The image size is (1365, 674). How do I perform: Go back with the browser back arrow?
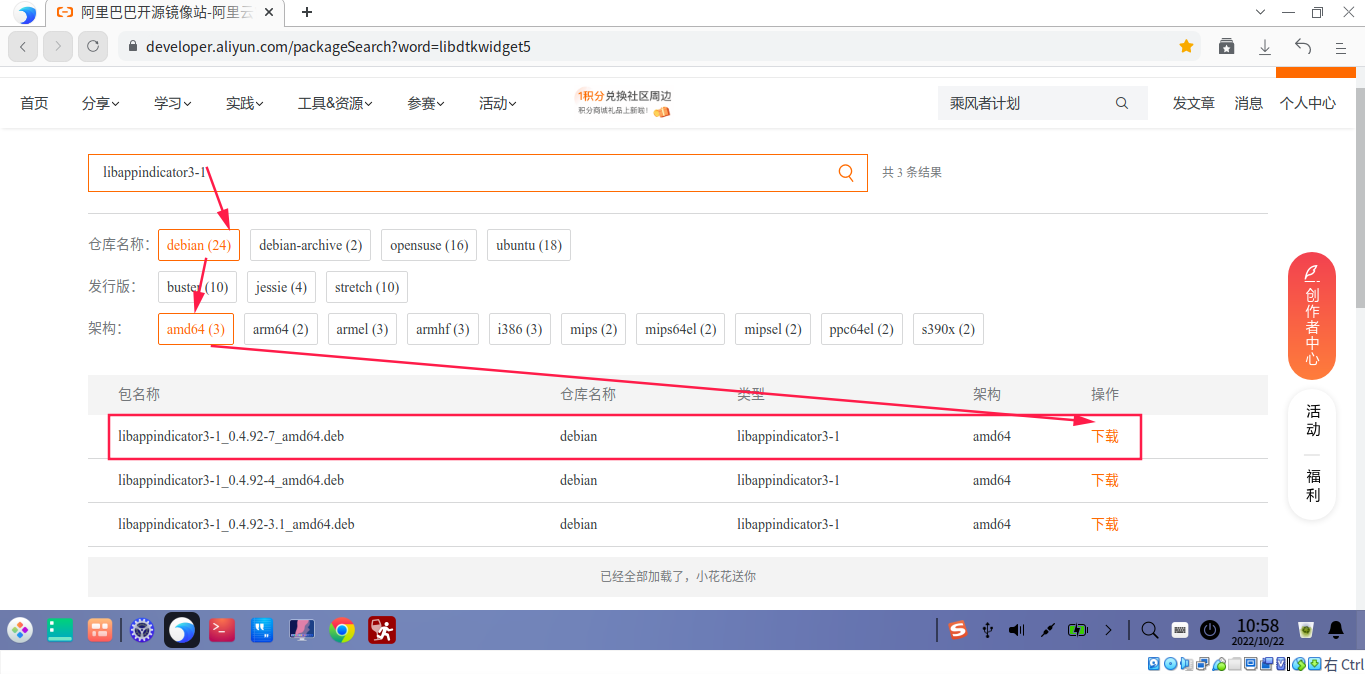[x=23, y=46]
